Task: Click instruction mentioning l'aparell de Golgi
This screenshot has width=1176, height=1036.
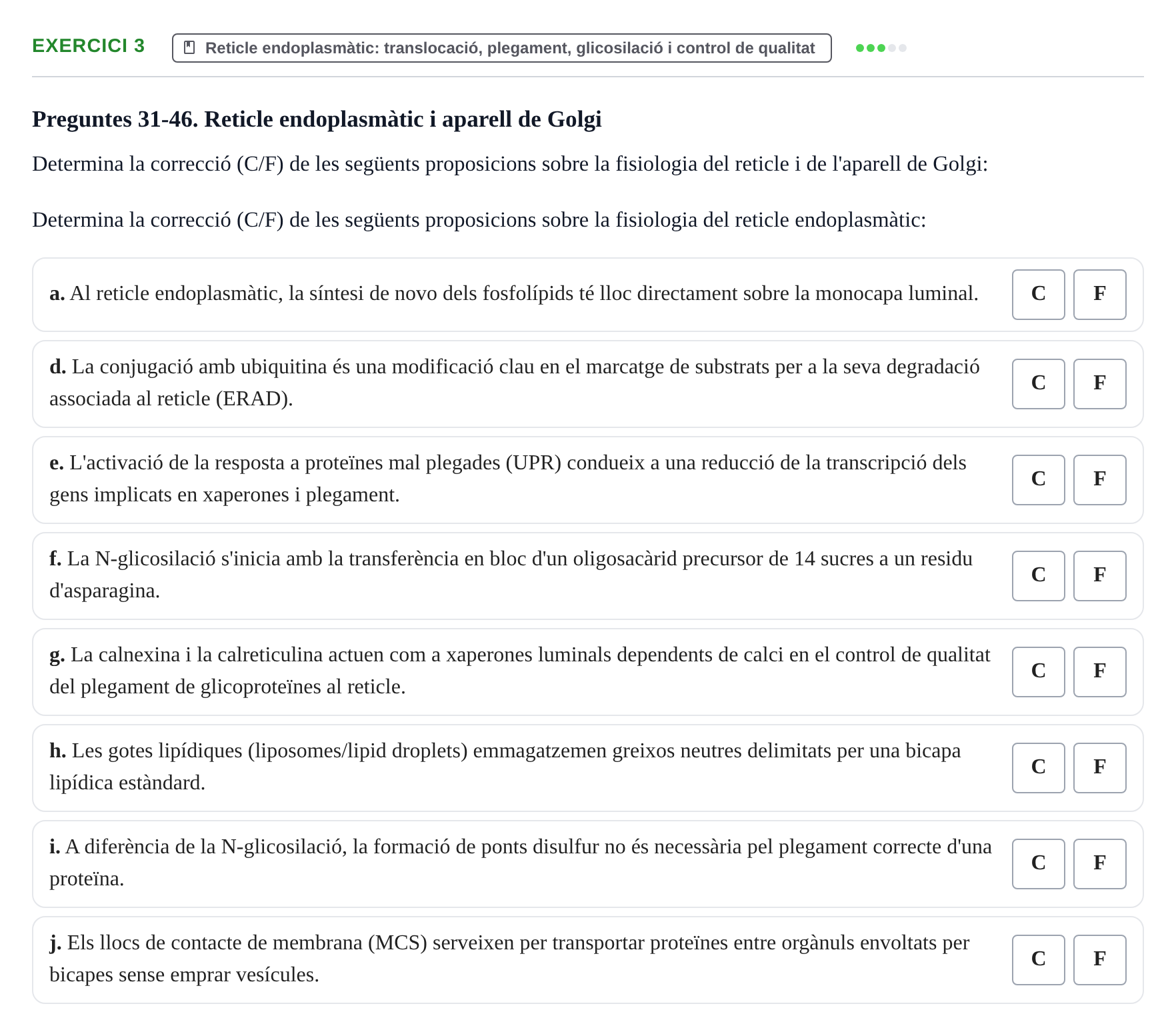Action: pos(510,164)
